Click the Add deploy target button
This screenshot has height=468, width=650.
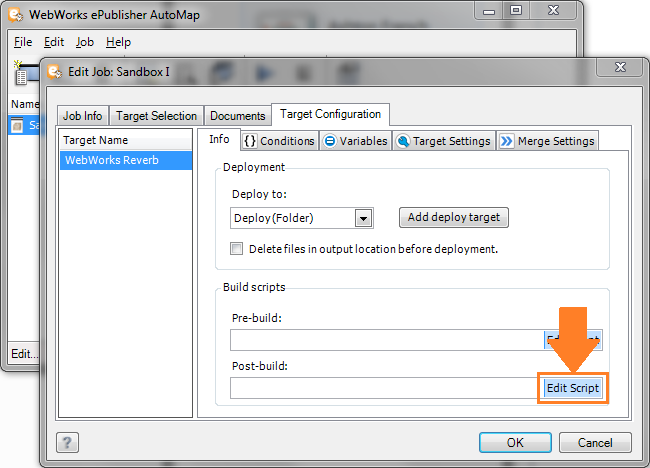click(454, 217)
